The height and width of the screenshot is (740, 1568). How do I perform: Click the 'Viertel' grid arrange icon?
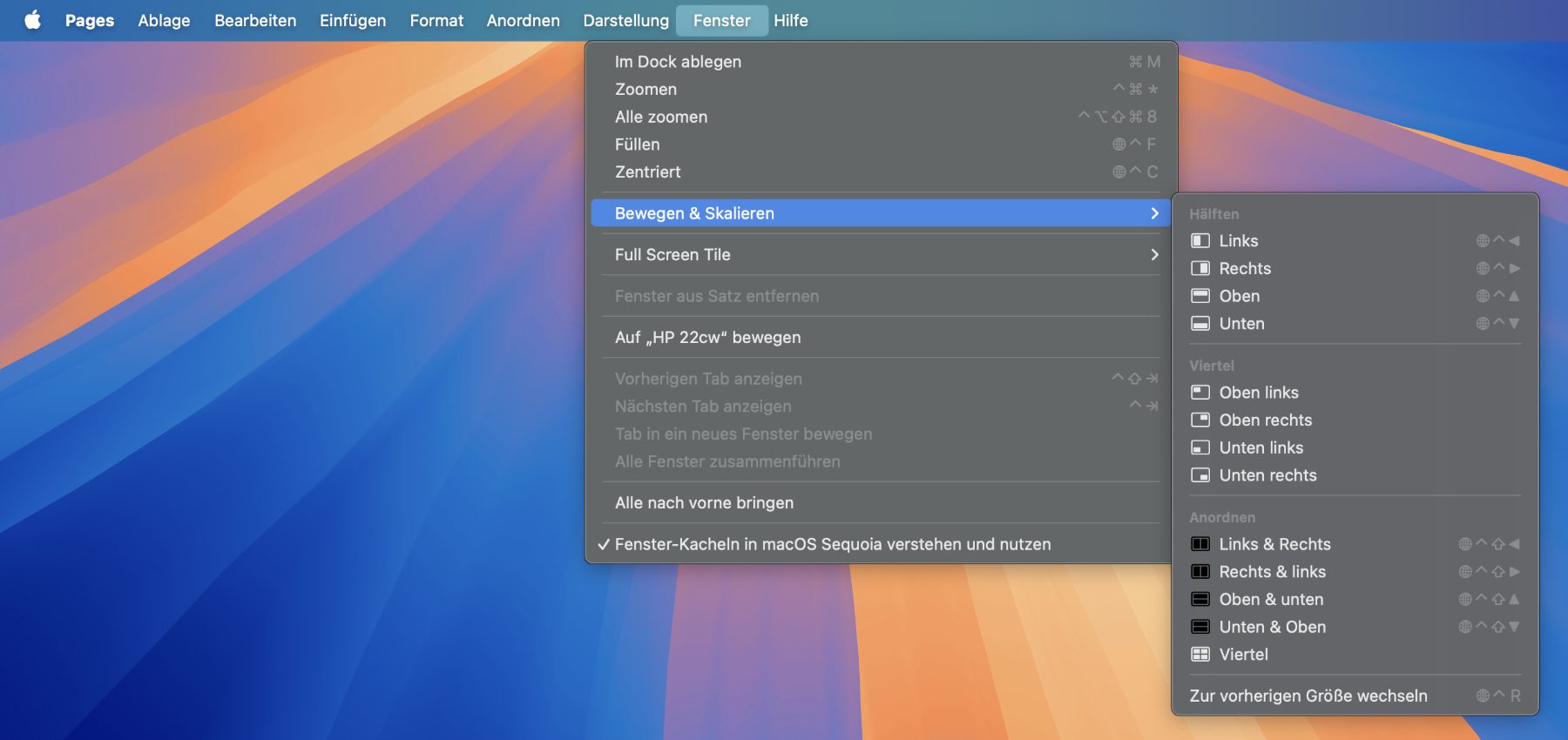tap(1200, 655)
